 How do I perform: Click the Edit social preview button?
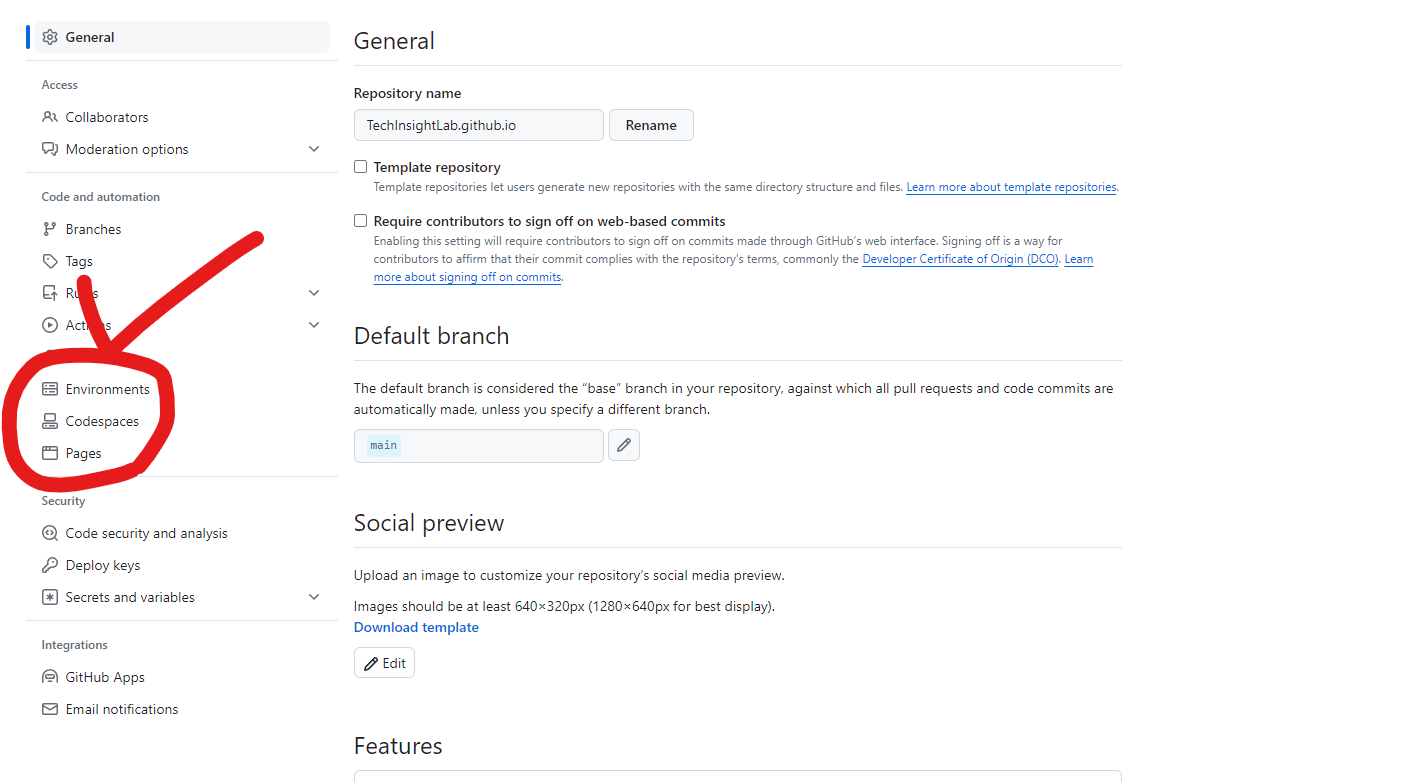[x=384, y=663]
